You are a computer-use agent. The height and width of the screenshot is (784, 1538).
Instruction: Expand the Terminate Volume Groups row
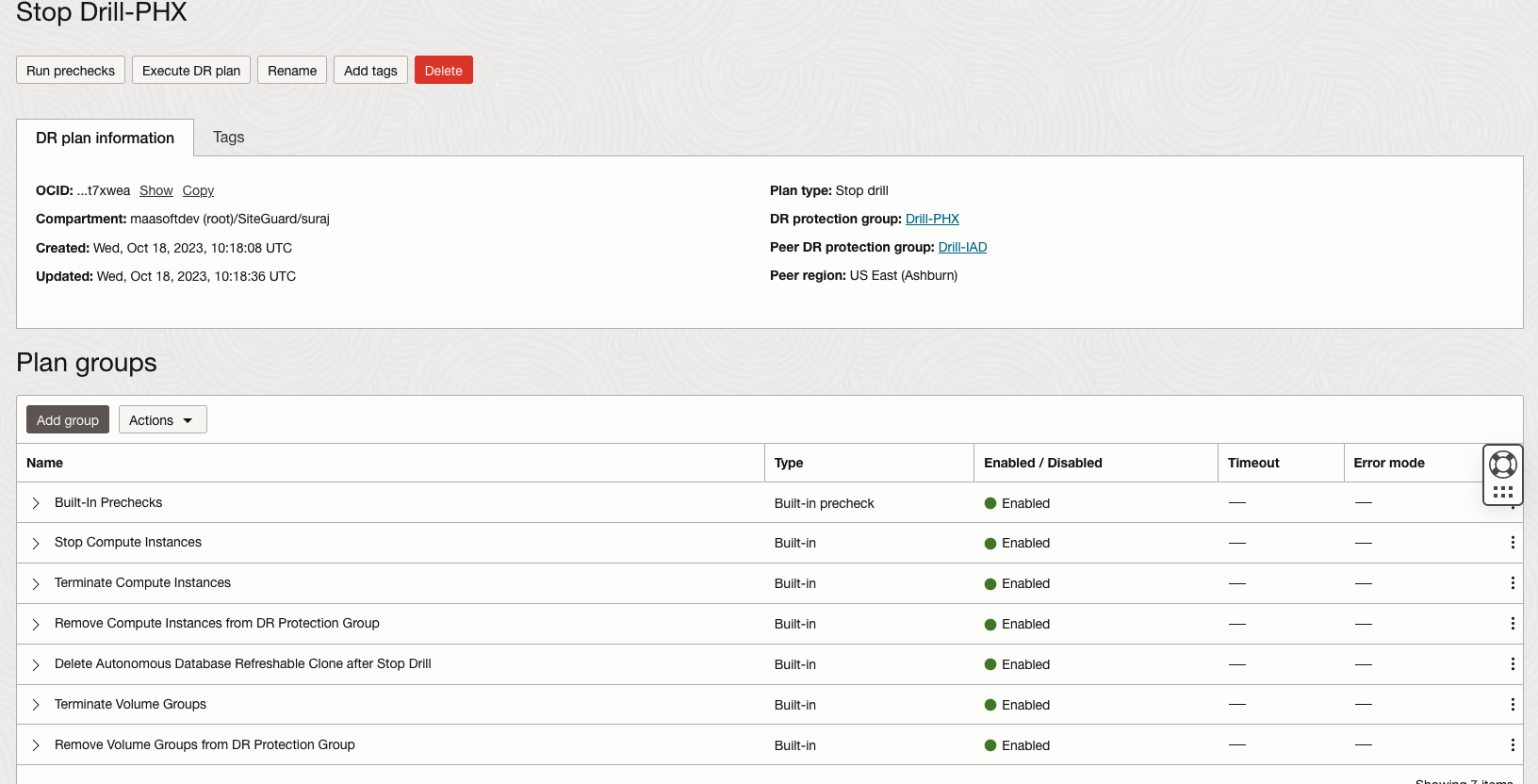point(36,705)
